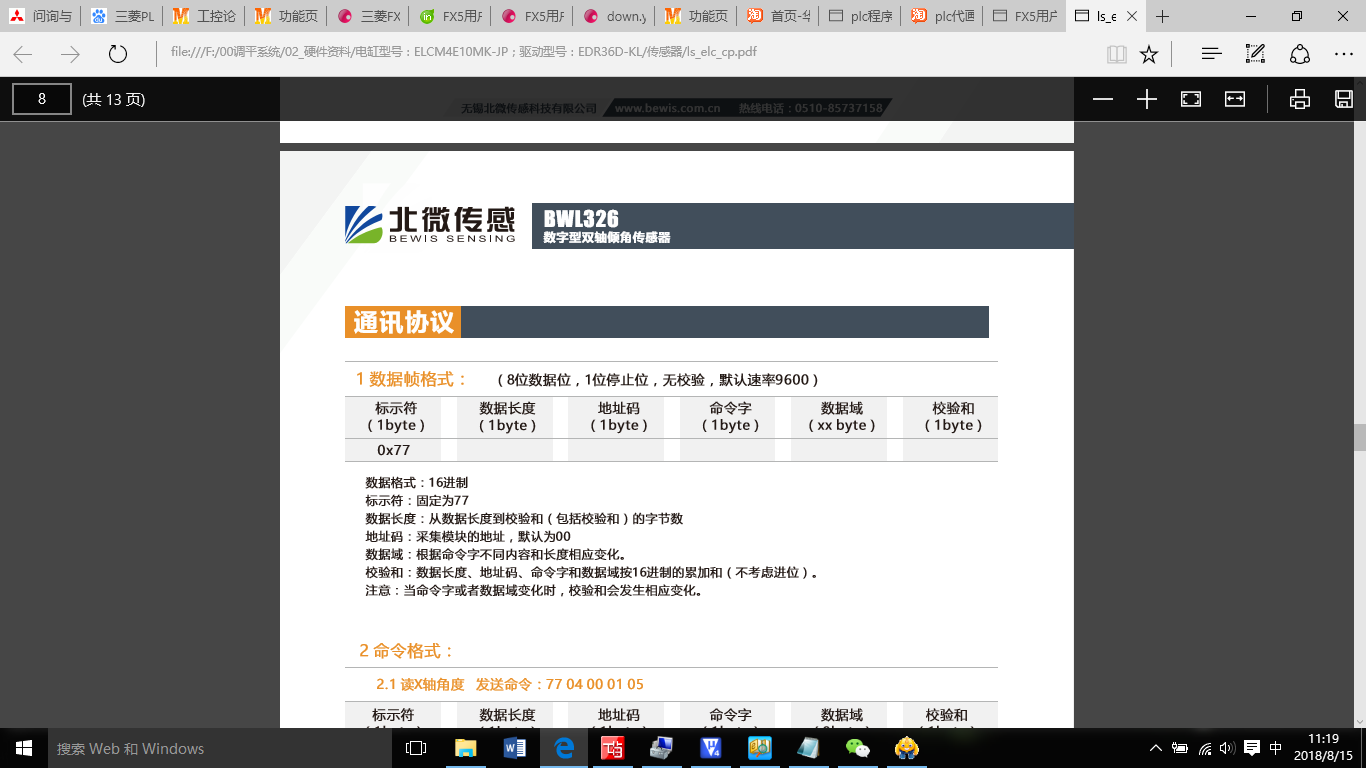Zoom out the PDF with minus icon
Viewport: 1366px width, 768px height.
pos(1103,99)
